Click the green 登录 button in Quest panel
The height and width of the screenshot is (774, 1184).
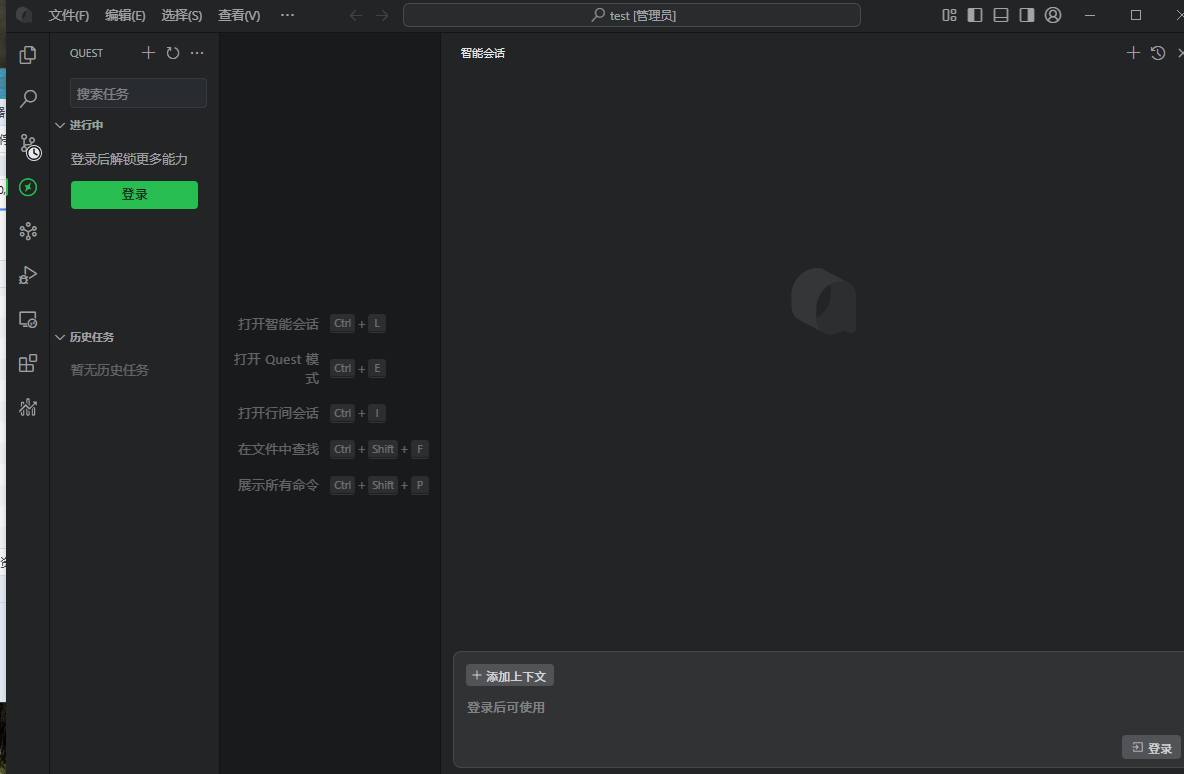[x=134, y=195]
